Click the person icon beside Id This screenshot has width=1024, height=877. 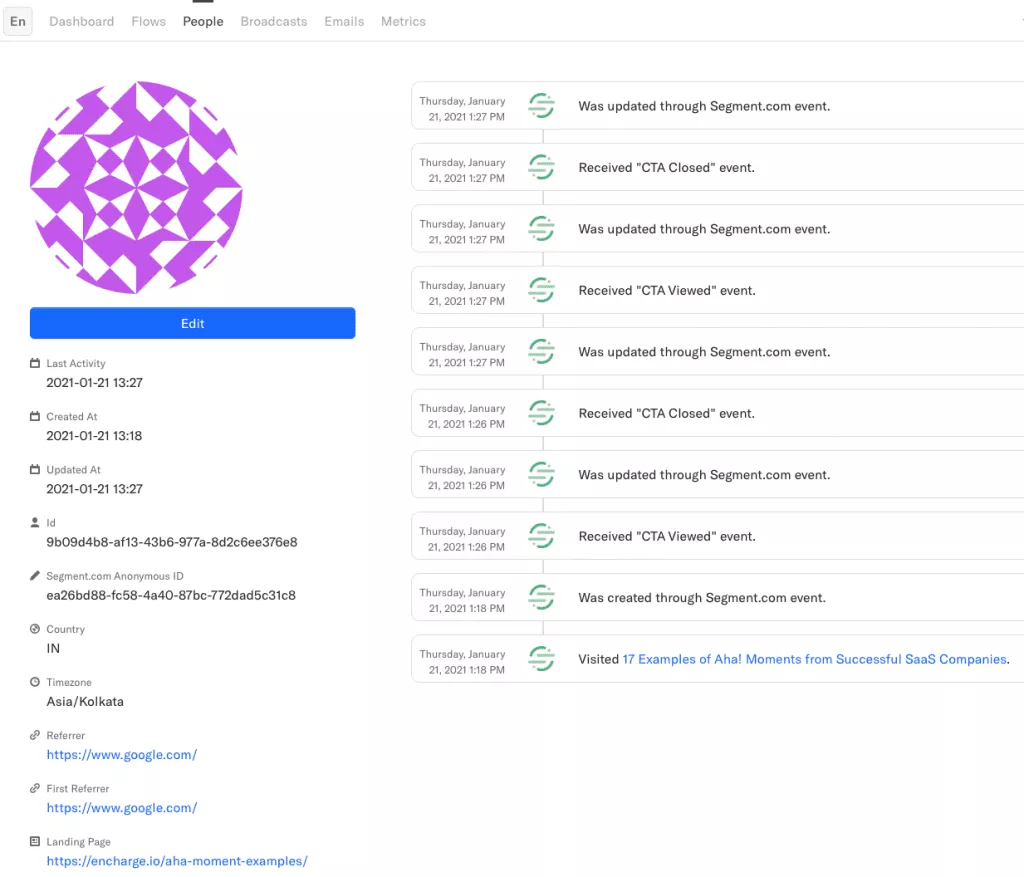tap(35, 522)
